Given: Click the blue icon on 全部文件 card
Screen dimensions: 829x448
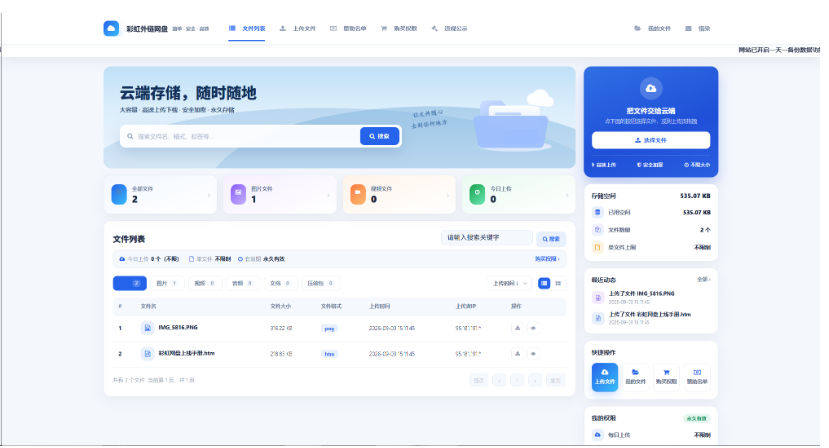Looking at the screenshot, I should 119,194.
